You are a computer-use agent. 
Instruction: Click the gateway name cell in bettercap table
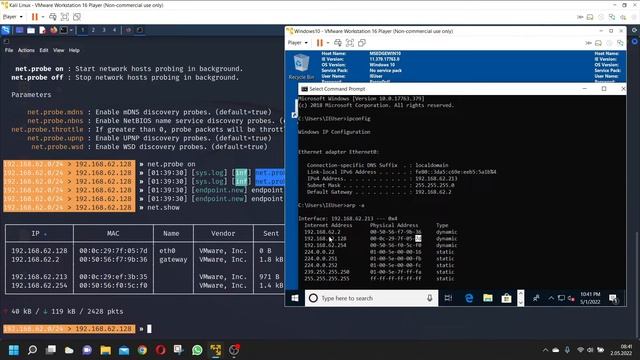[x=173, y=260]
